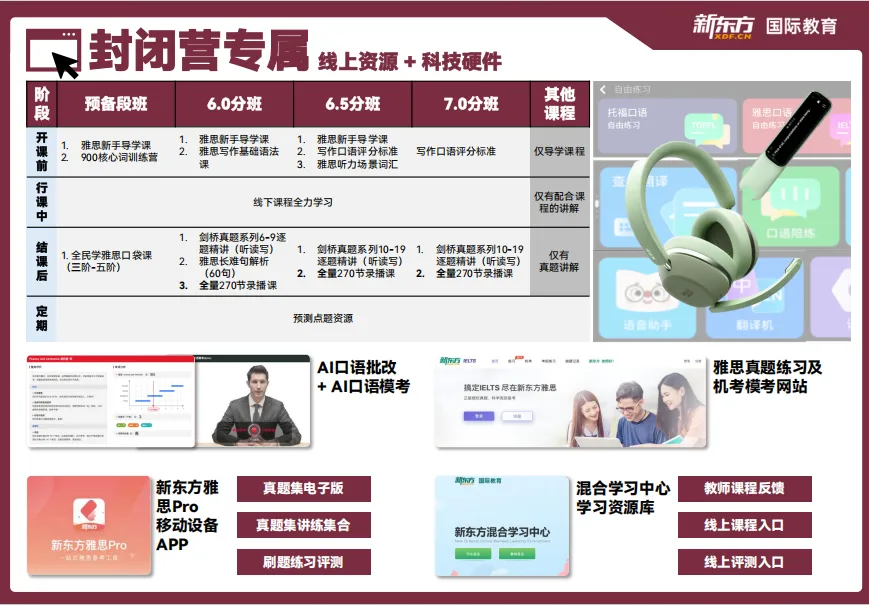The height and width of the screenshot is (605, 869).
Task: Click the 900核心词训练营 text
Action: (x=119, y=157)
